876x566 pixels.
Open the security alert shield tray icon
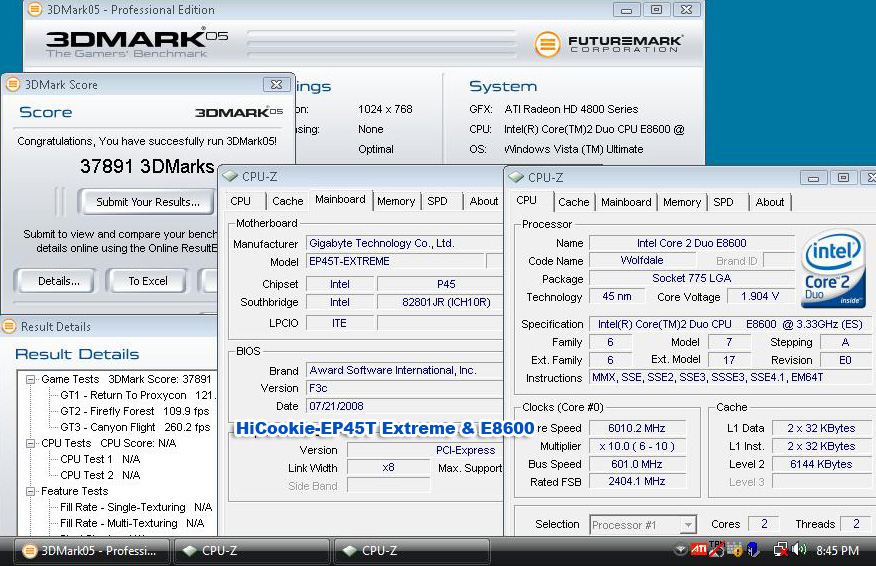[735, 550]
